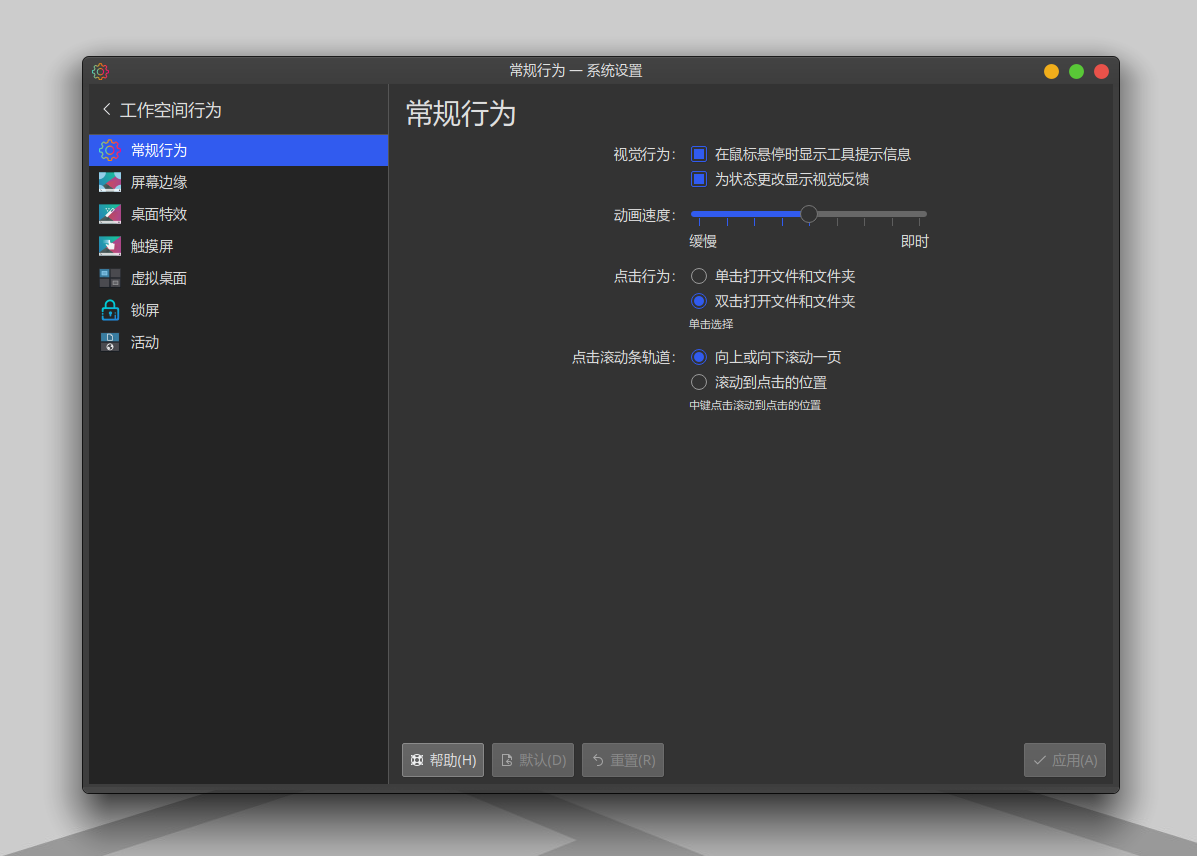
Task: Open the 屏幕边缘 settings page
Action: pyautogui.click(x=239, y=183)
